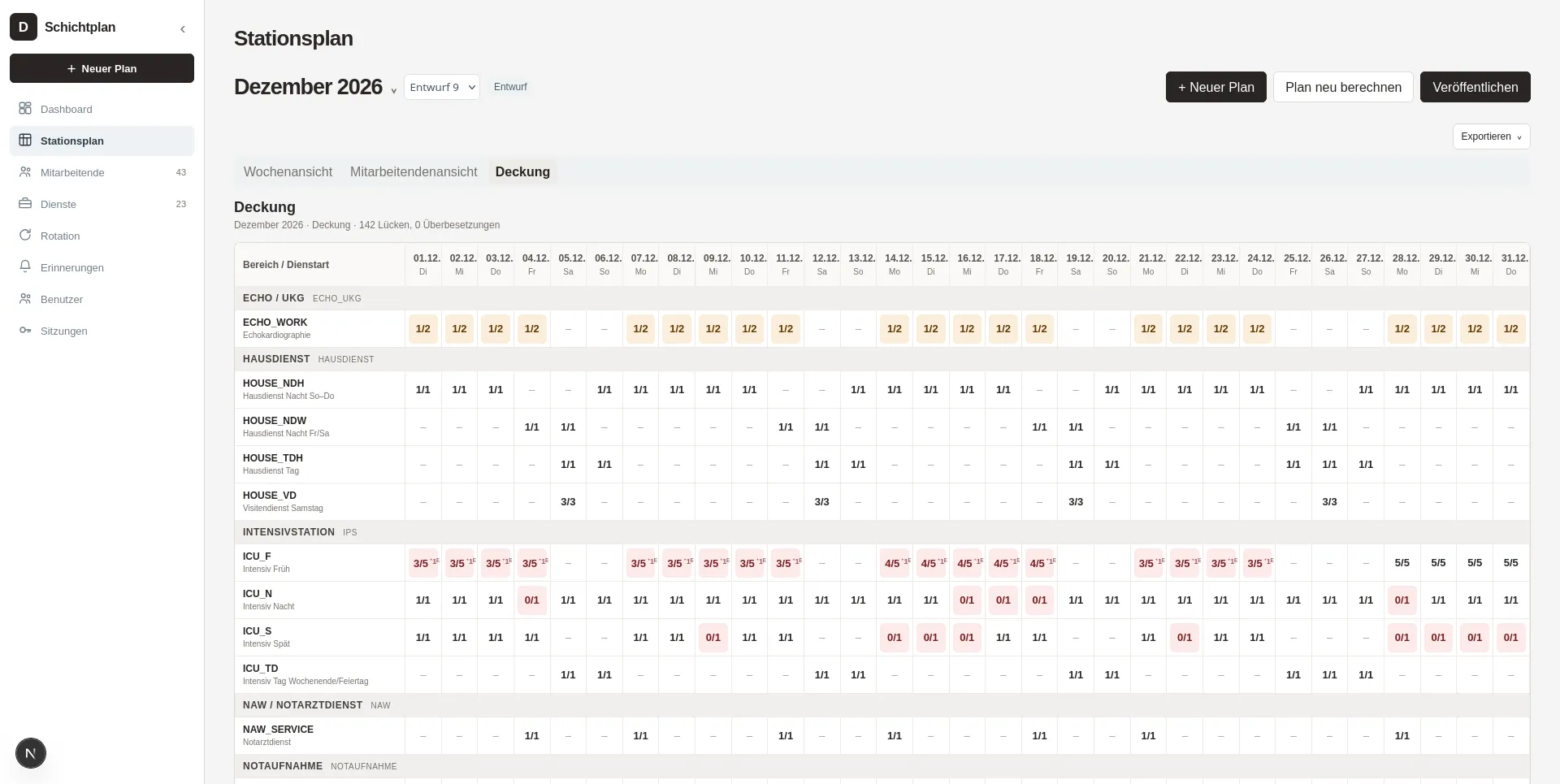Expand the Exportieren dropdown
Image resolution: width=1560 pixels, height=784 pixels.
(x=1491, y=136)
